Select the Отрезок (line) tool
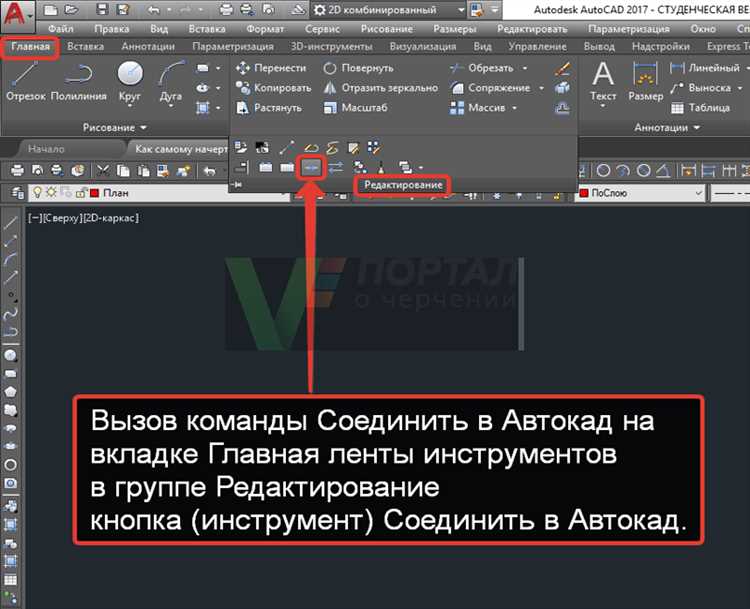 pyautogui.click(x=26, y=81)
